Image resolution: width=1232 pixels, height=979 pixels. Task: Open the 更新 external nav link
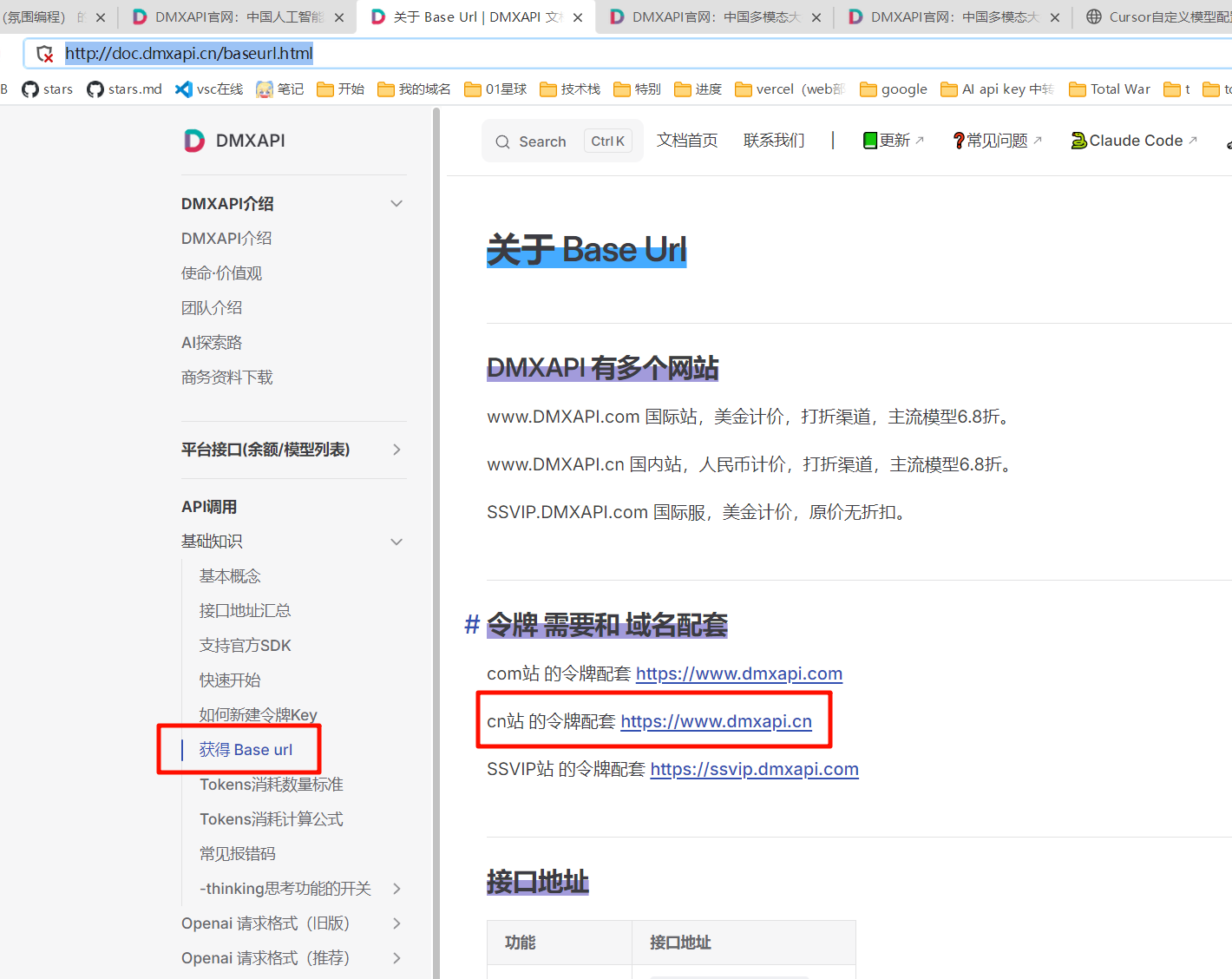coord(894,141)
